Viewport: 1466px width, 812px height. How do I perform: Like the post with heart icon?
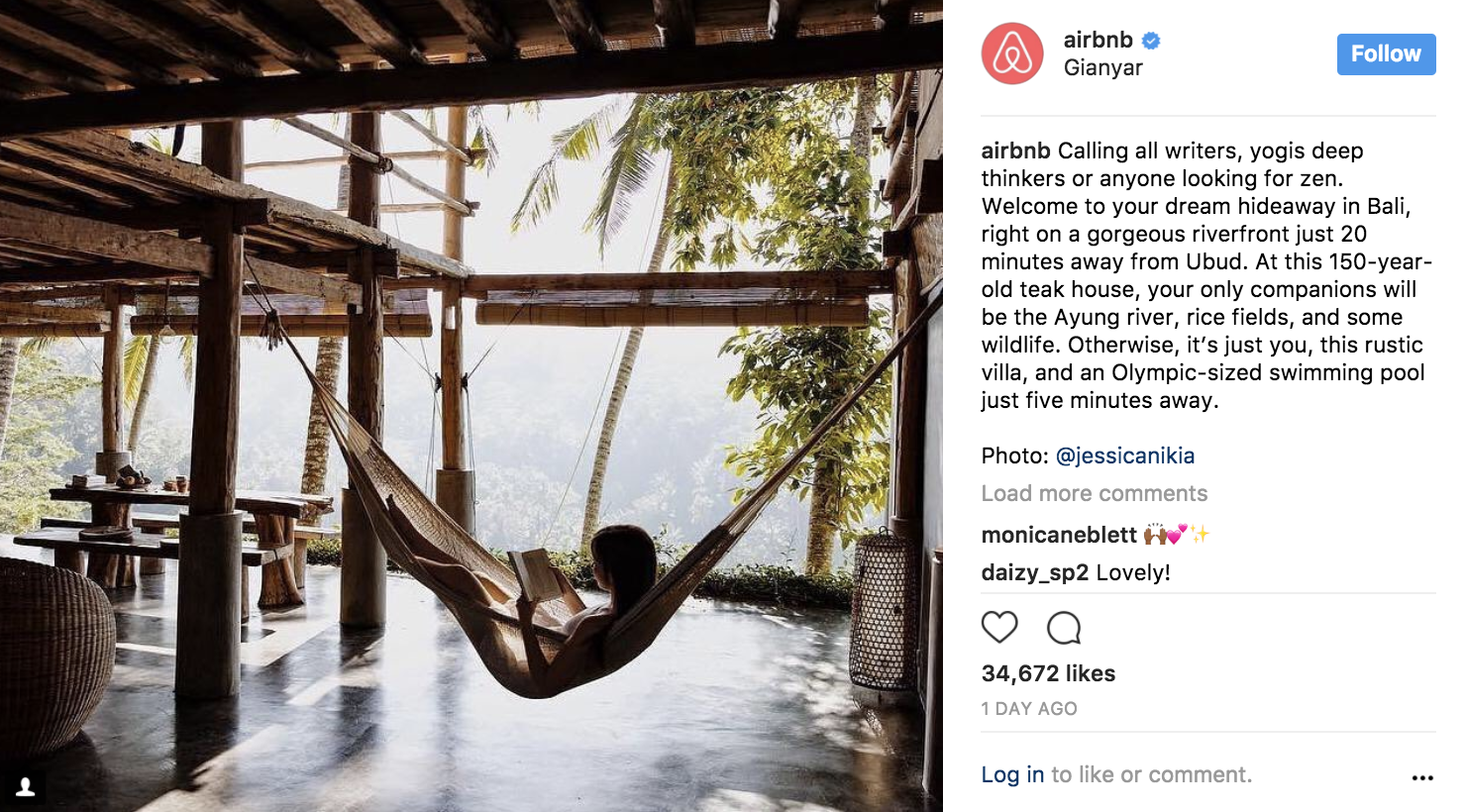point(999,627)
